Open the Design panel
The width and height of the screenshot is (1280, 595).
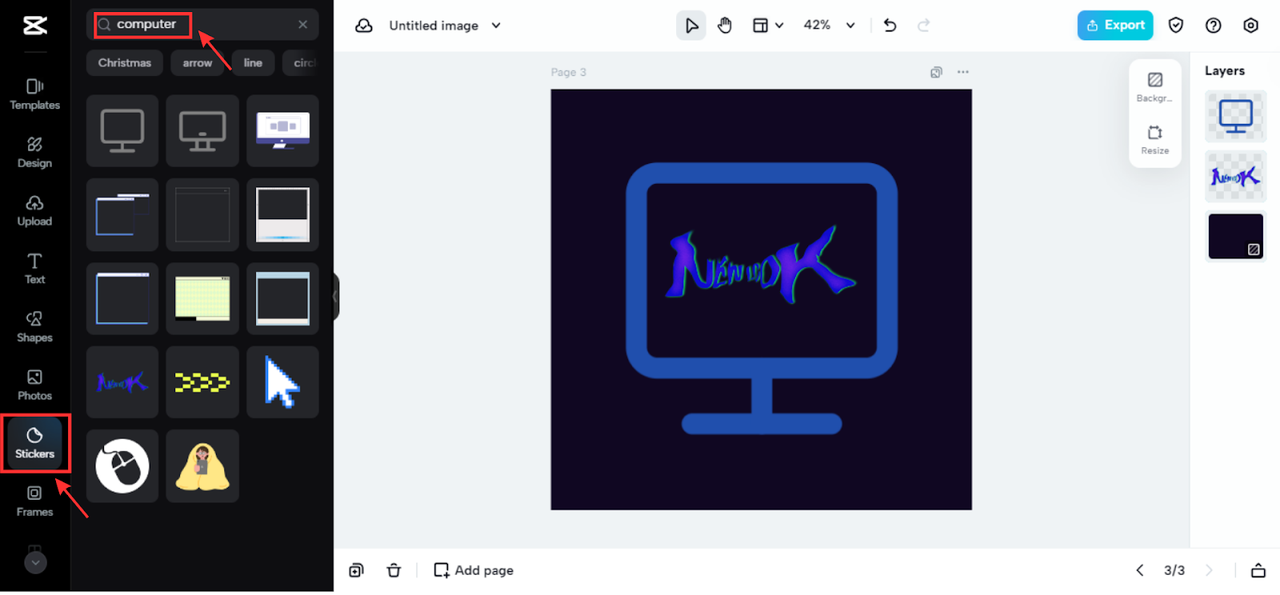pos(34,152)
